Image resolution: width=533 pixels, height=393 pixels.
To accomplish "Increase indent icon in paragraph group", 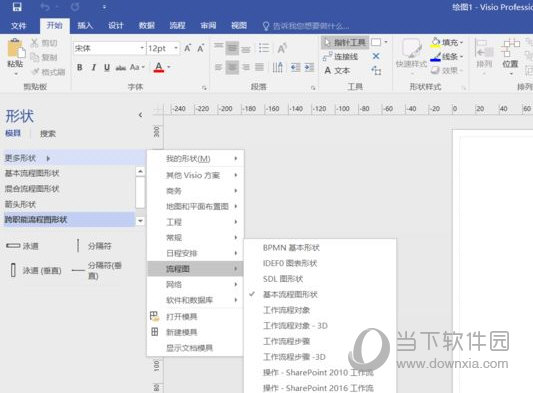I will click(309, 67).
